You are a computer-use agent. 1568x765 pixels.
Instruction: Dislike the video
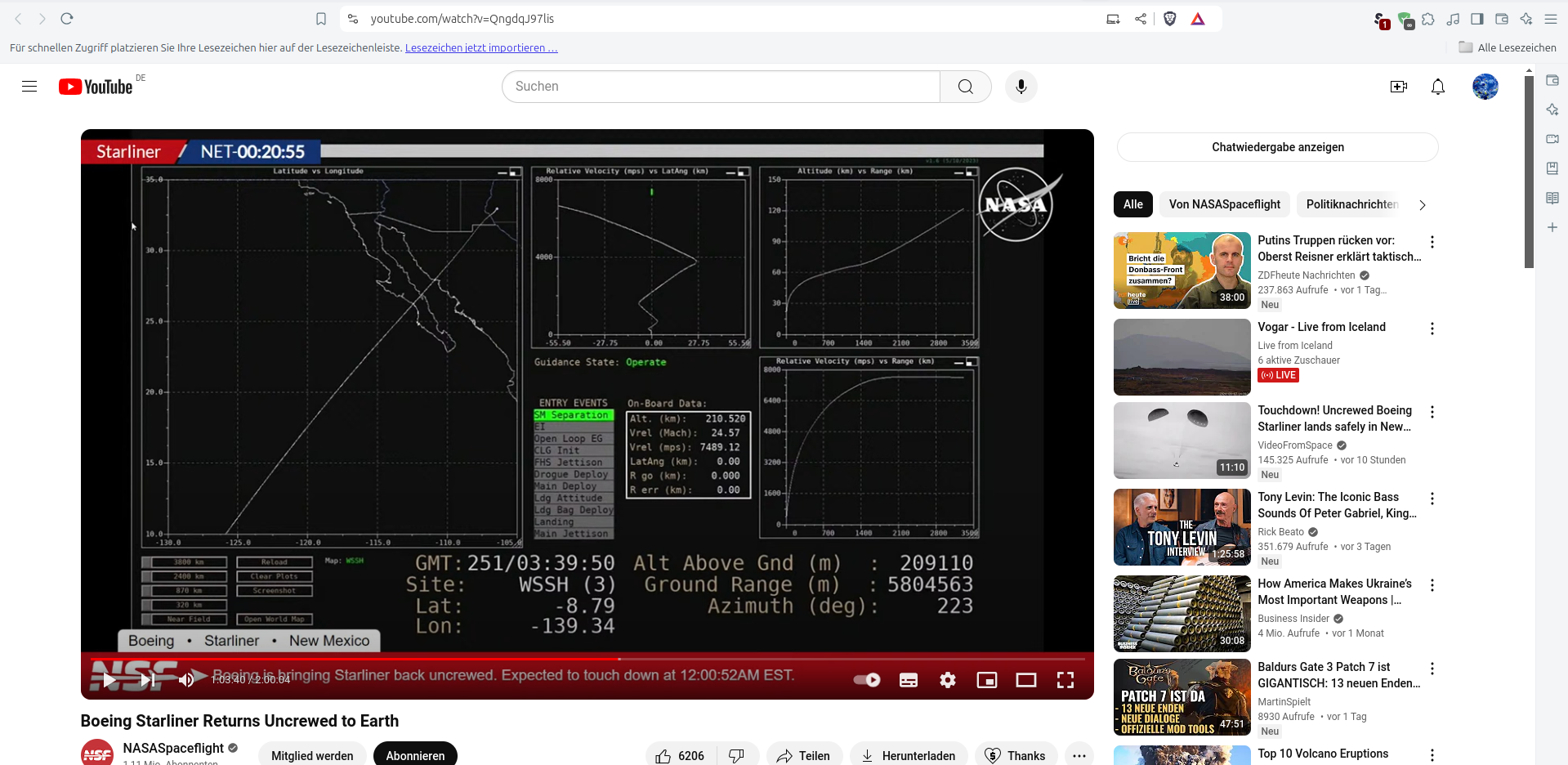coord(737,756)
